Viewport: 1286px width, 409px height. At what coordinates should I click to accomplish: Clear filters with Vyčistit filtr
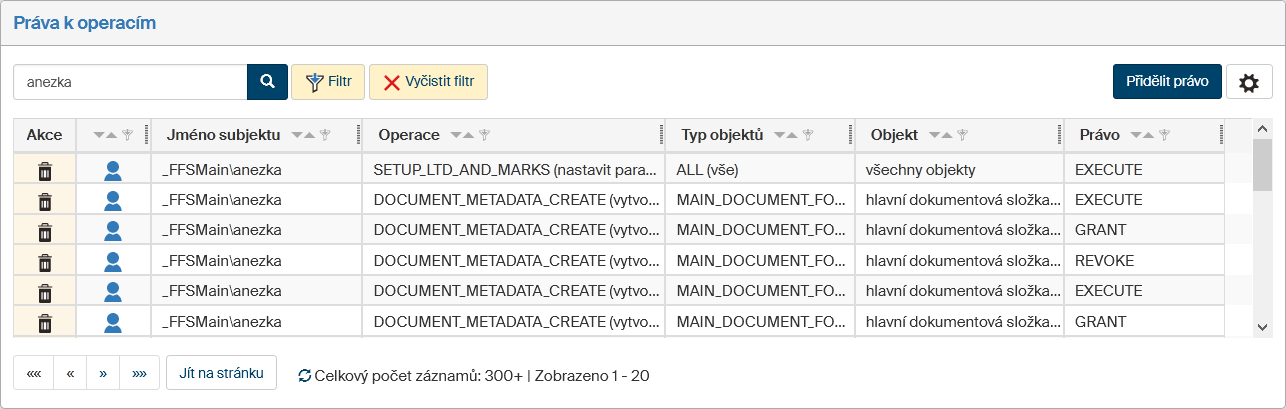[428, 82]
